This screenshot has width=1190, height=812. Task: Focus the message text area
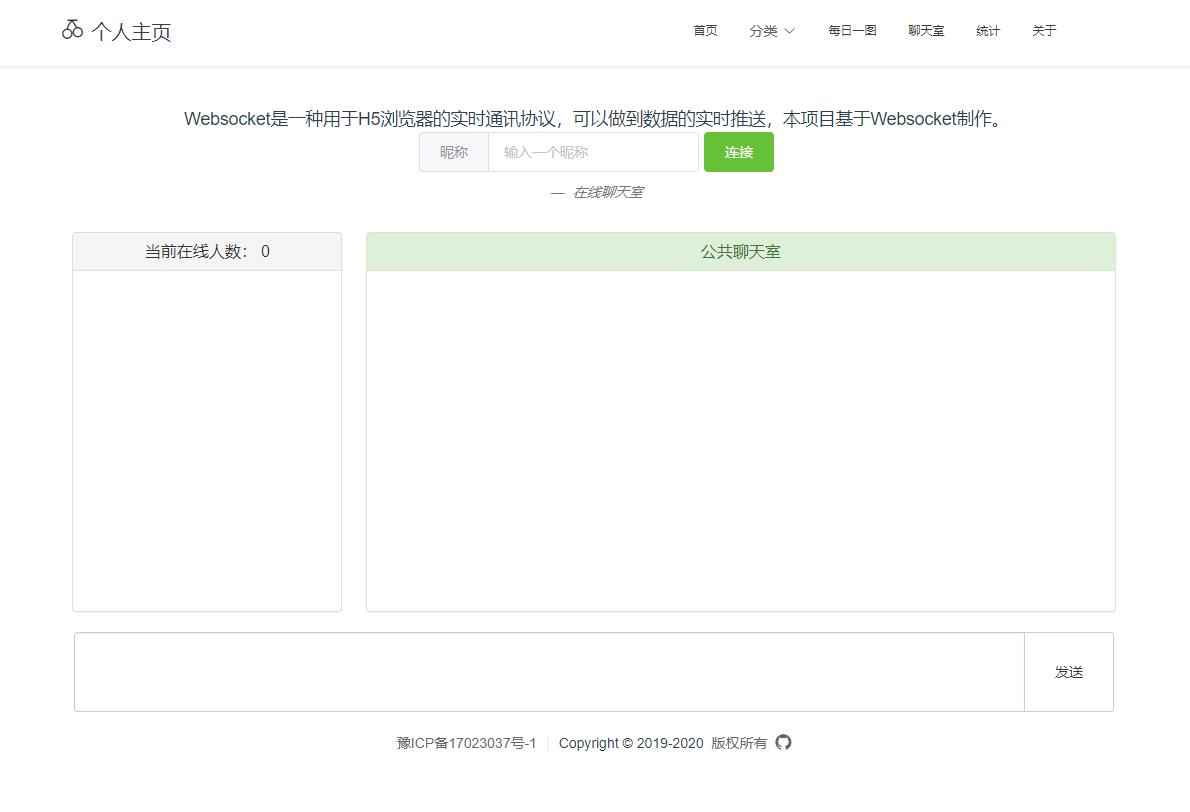point(549,672)
